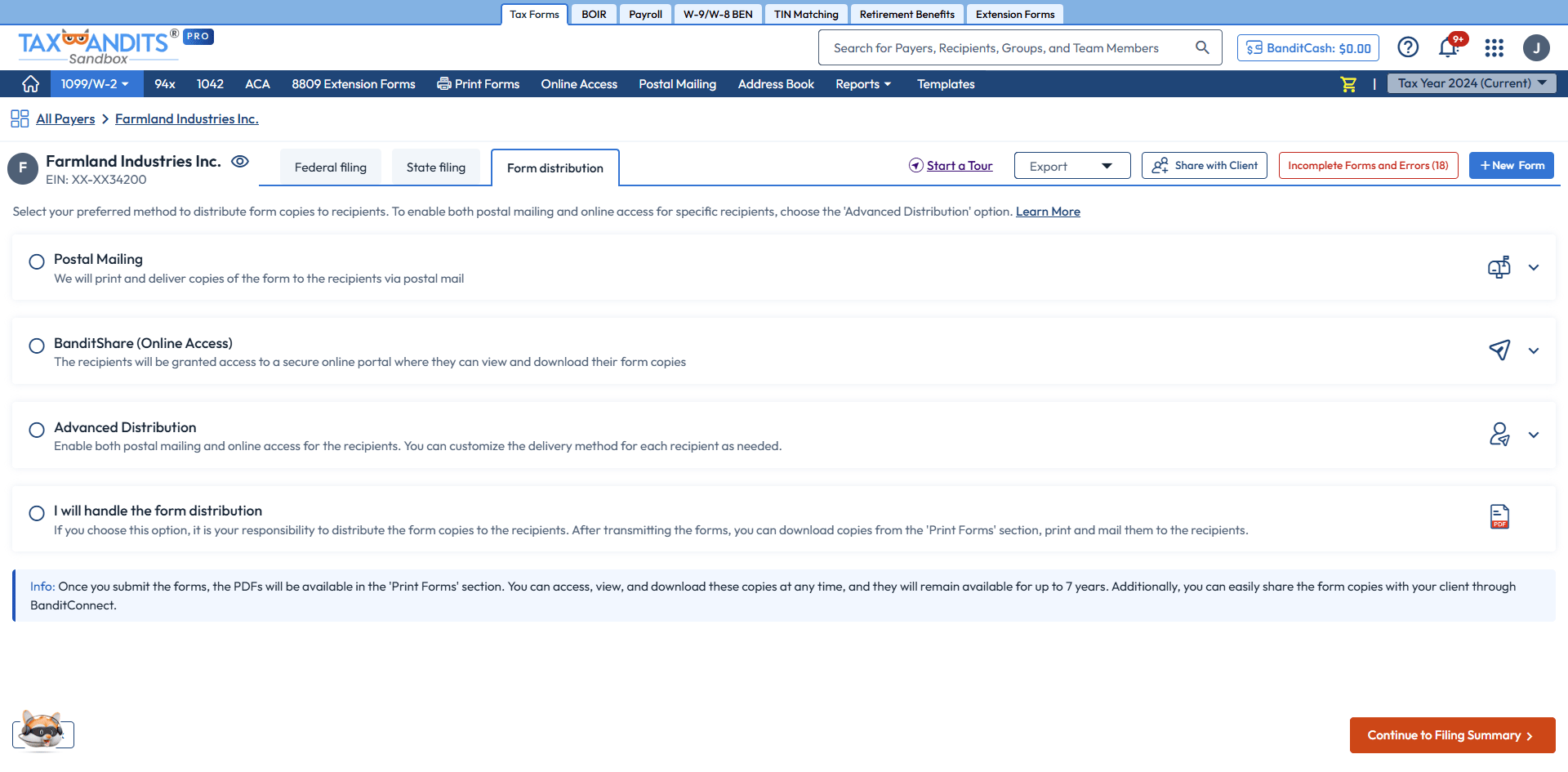Switch to the Federal filing tab

(x=331, y=167)
